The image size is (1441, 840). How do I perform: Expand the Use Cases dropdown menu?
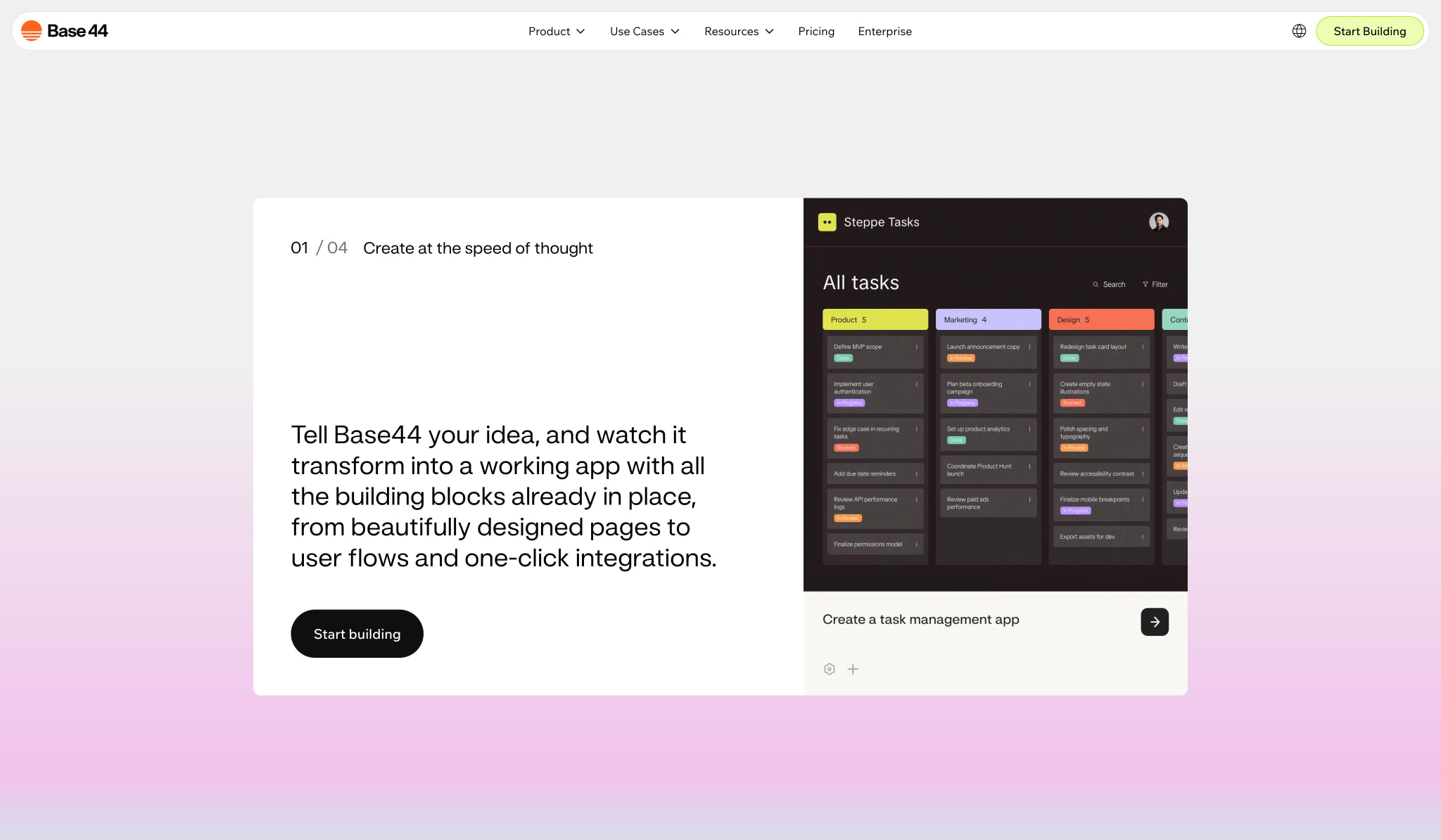[645, 31]
